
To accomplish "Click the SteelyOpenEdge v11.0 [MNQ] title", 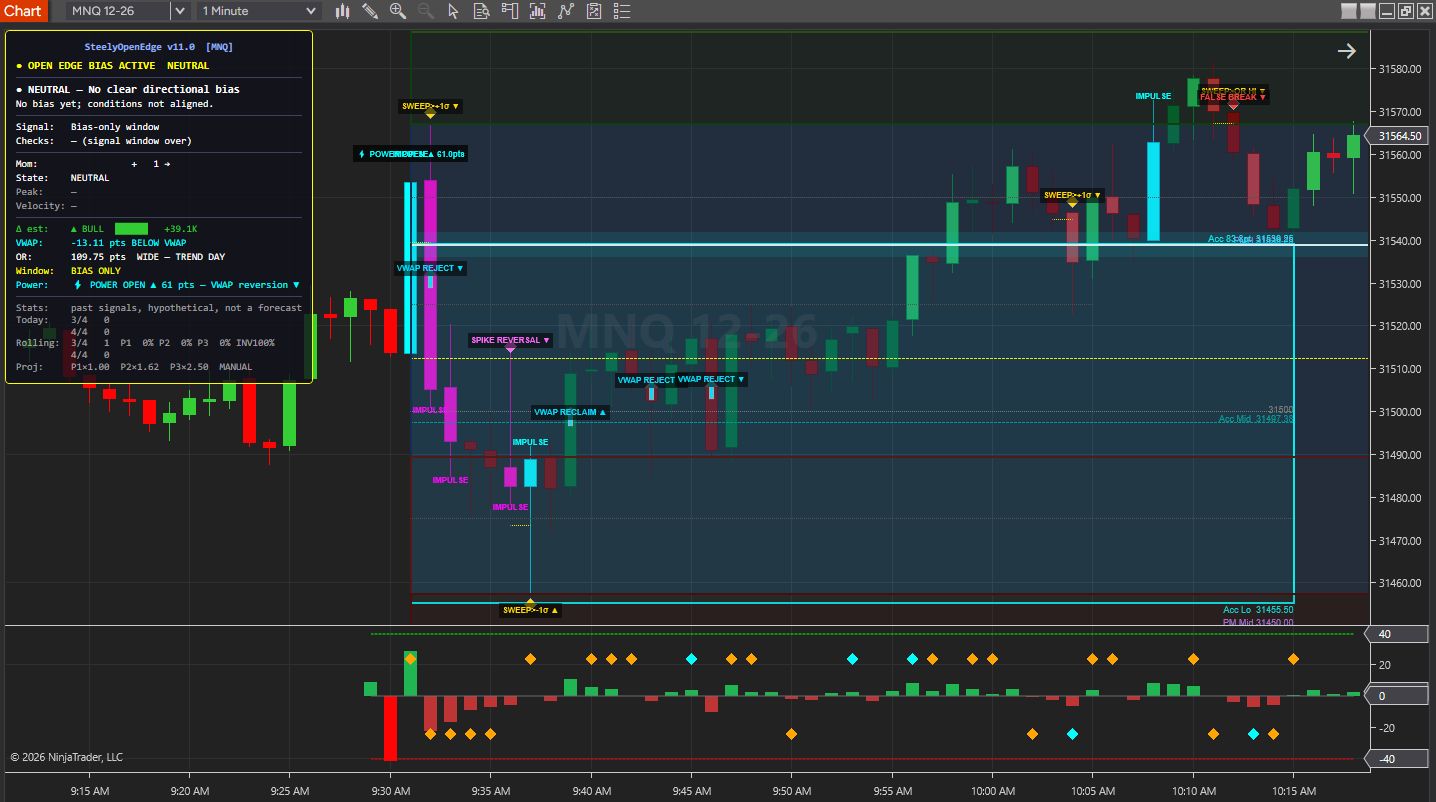I will click(x=159, y=47).
